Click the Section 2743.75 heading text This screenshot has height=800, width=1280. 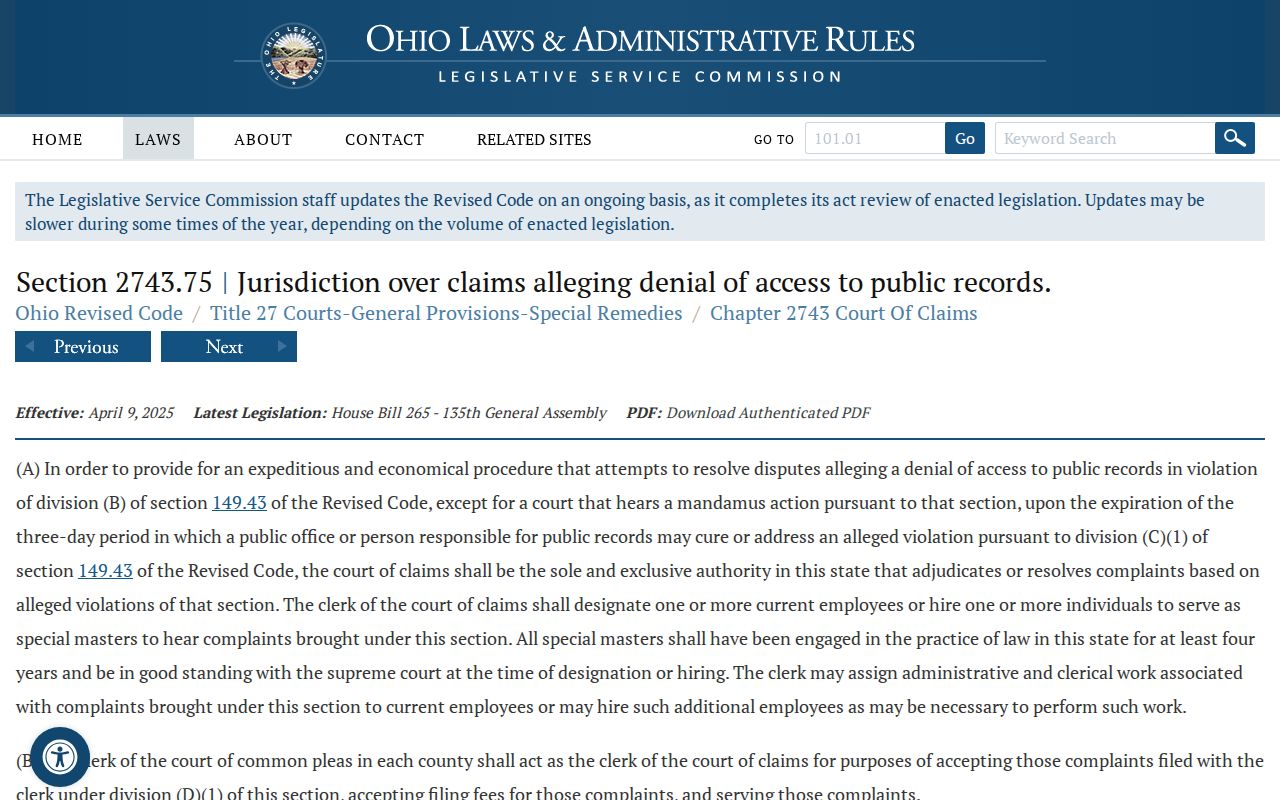533,282
